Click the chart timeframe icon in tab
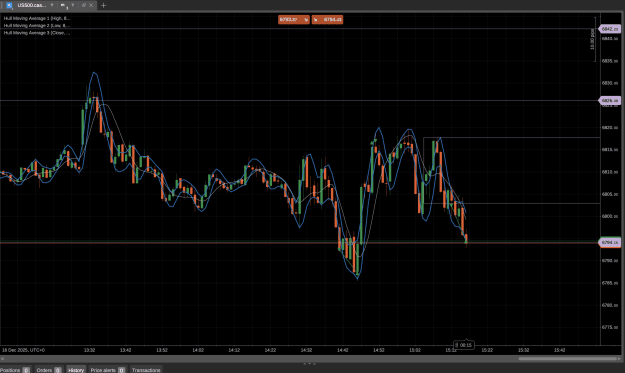Screen dimensions: 625x373 [x=63, y=6]
